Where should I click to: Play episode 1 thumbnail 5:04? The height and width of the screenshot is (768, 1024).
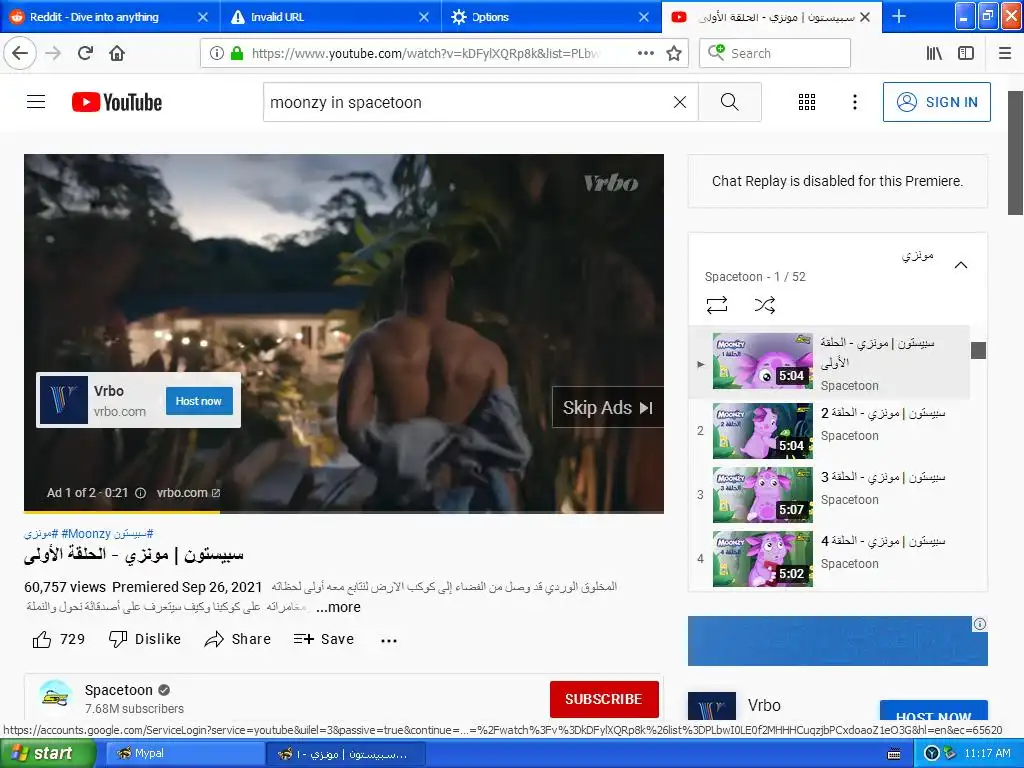763,361
